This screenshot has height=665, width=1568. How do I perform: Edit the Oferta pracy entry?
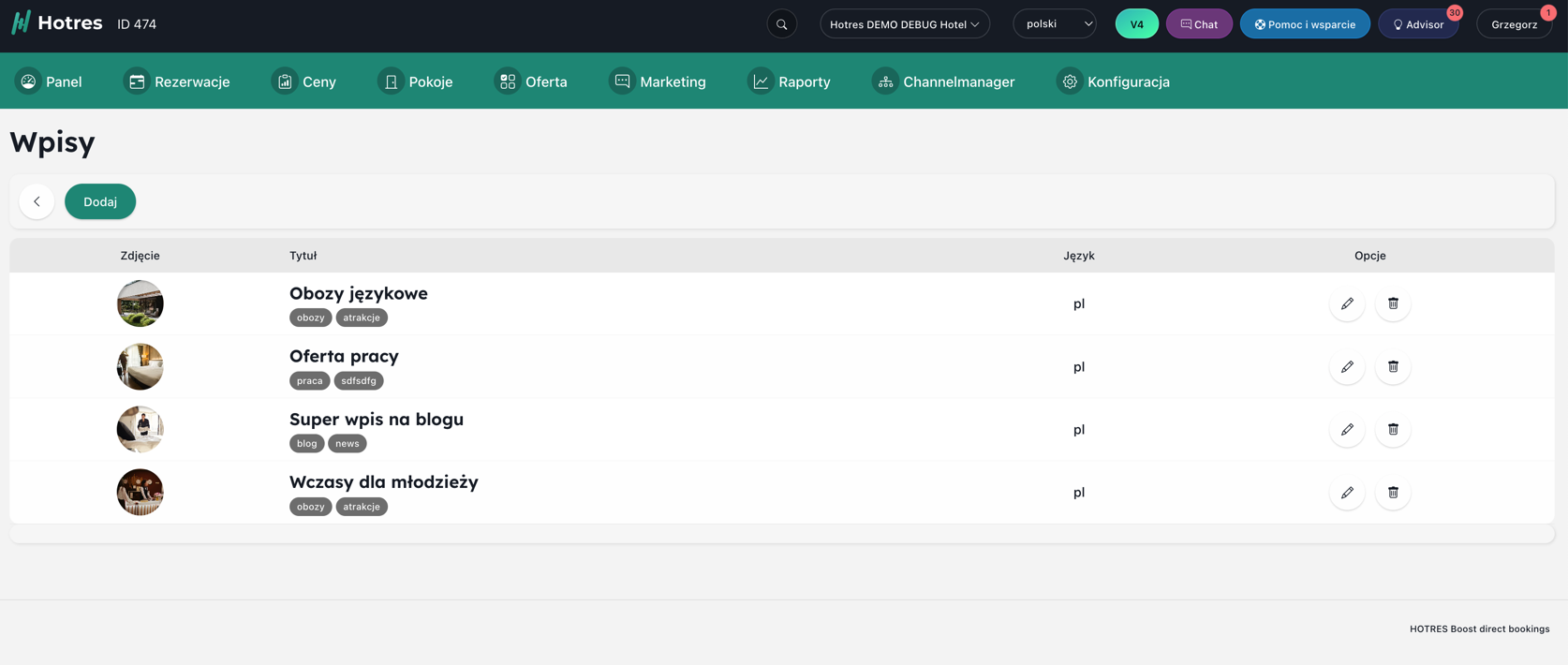point(1346,366)
